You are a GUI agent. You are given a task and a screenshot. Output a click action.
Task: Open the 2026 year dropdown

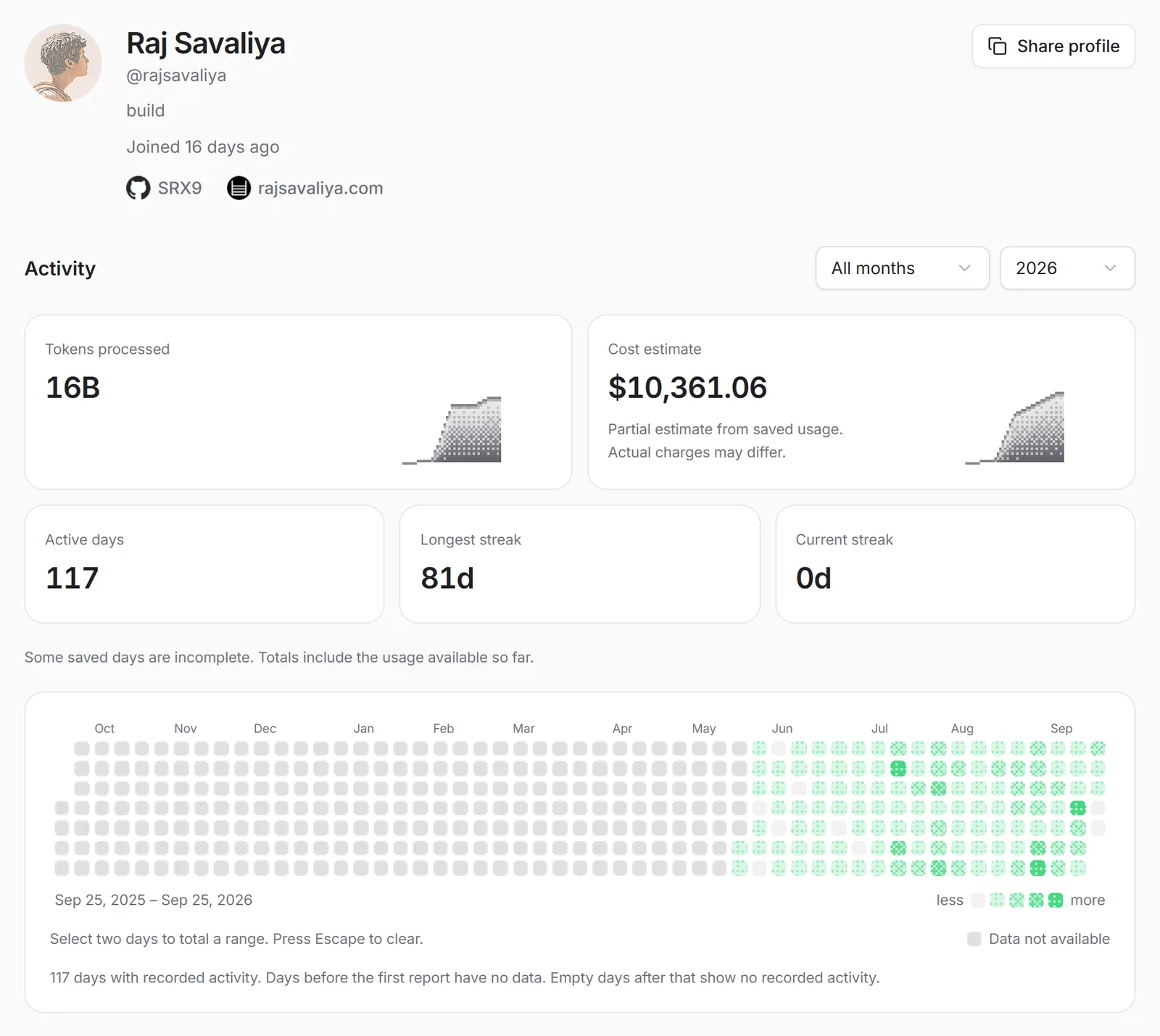(x=1067, y=268)
